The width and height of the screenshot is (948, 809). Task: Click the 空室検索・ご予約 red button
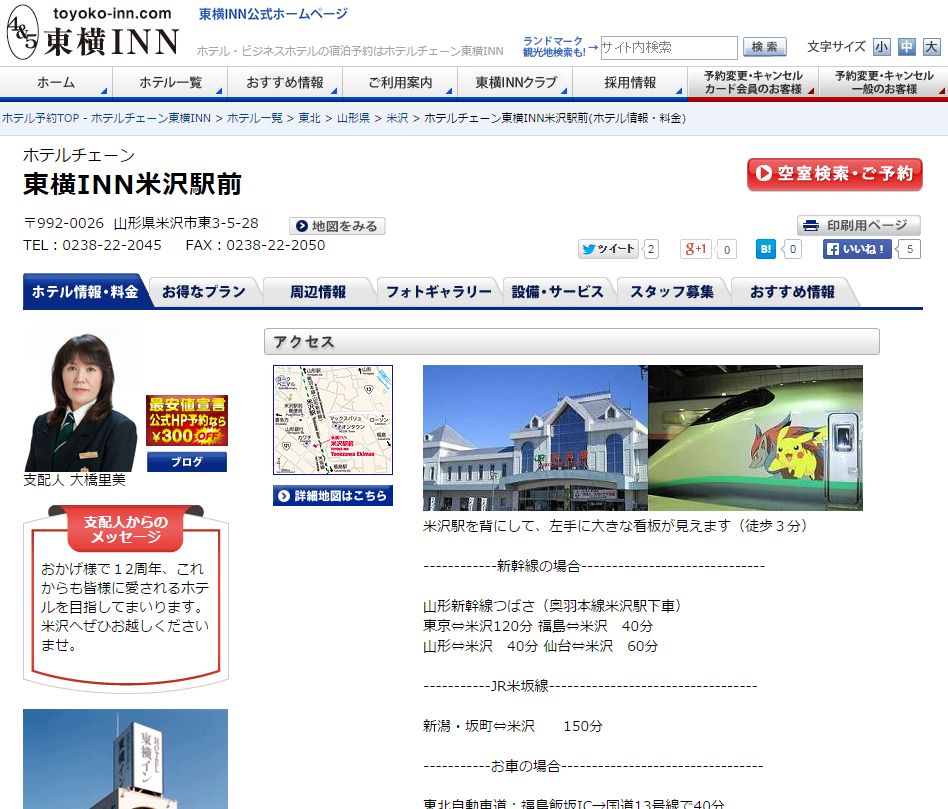[834, 174]
